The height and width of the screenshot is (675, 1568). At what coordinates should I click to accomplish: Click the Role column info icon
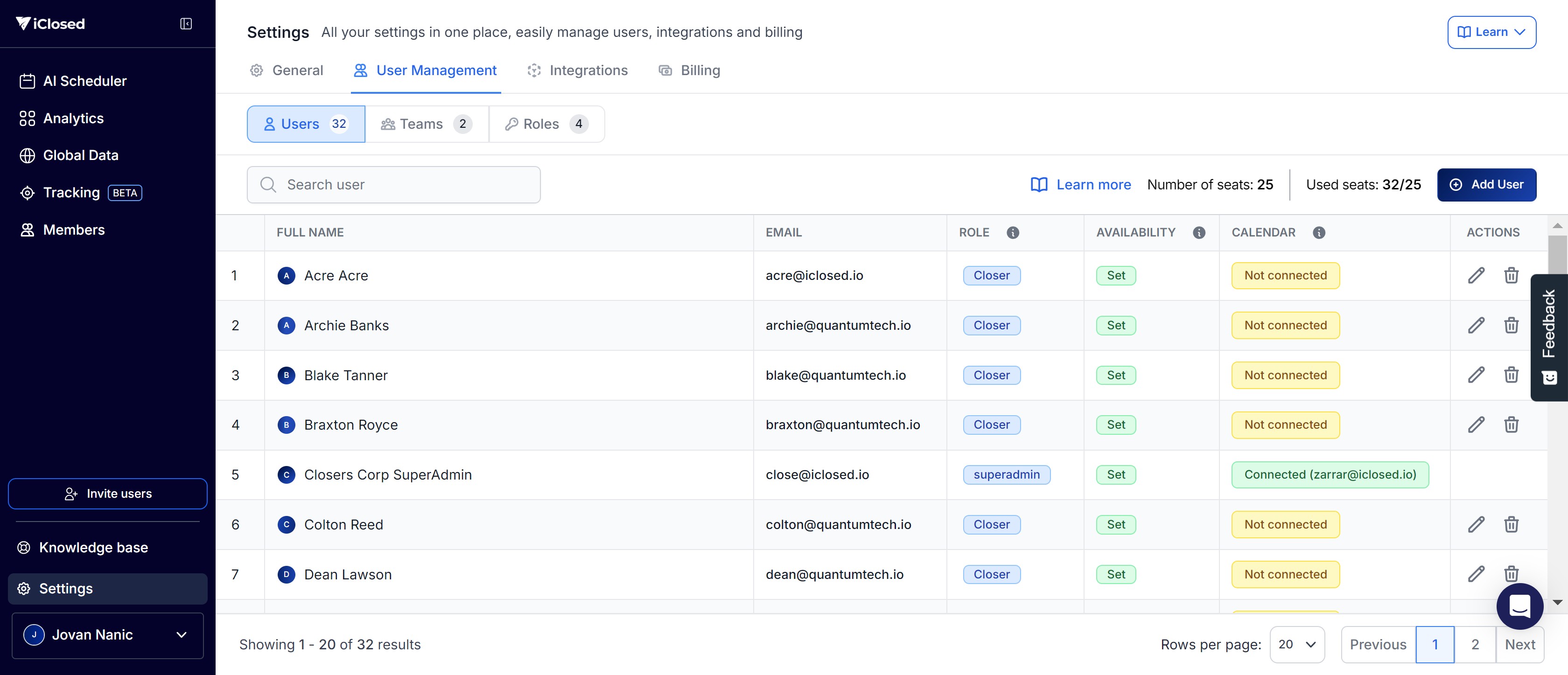(1013, 232)
